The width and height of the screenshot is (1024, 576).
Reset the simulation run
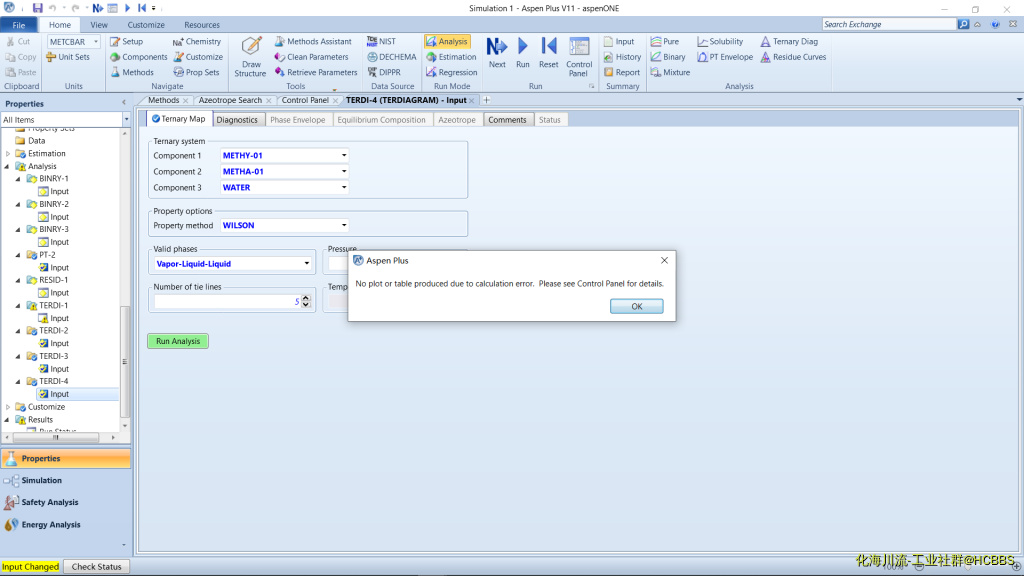point(549,52)
